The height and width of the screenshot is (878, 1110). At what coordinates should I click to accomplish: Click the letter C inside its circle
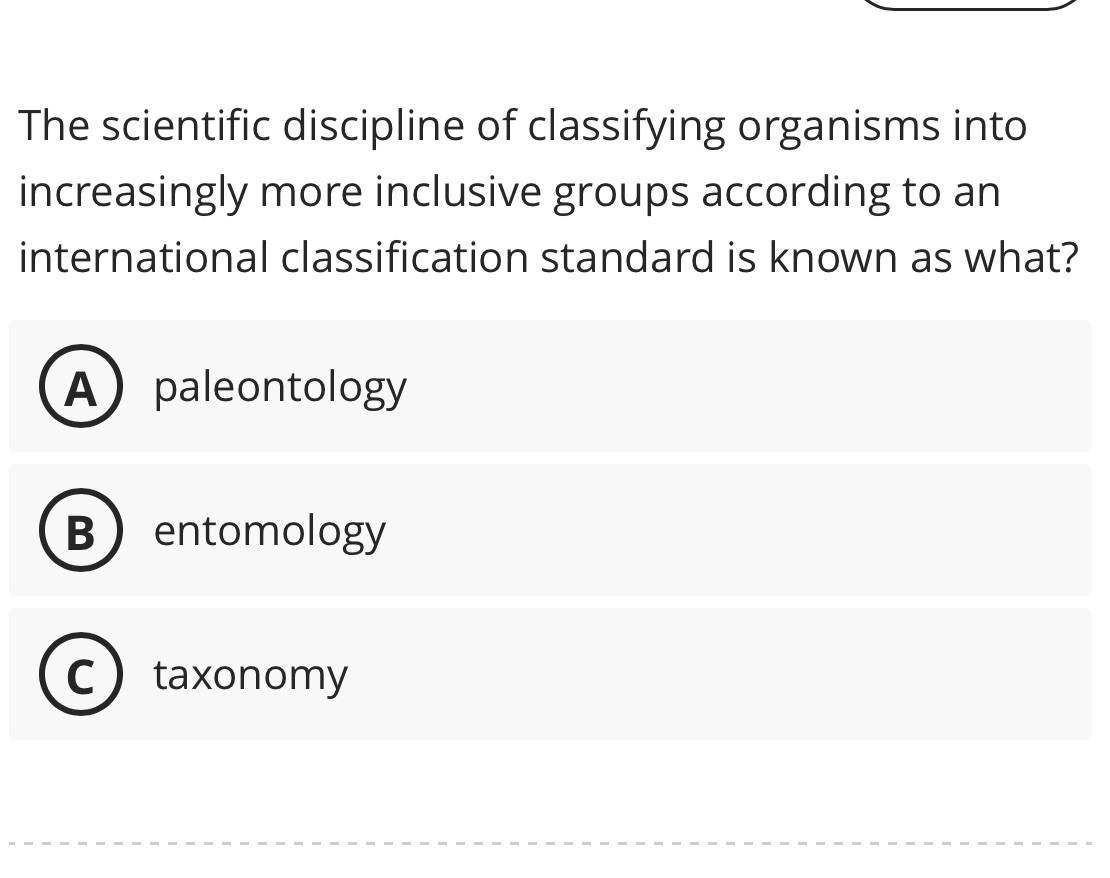tap(81, 674)
